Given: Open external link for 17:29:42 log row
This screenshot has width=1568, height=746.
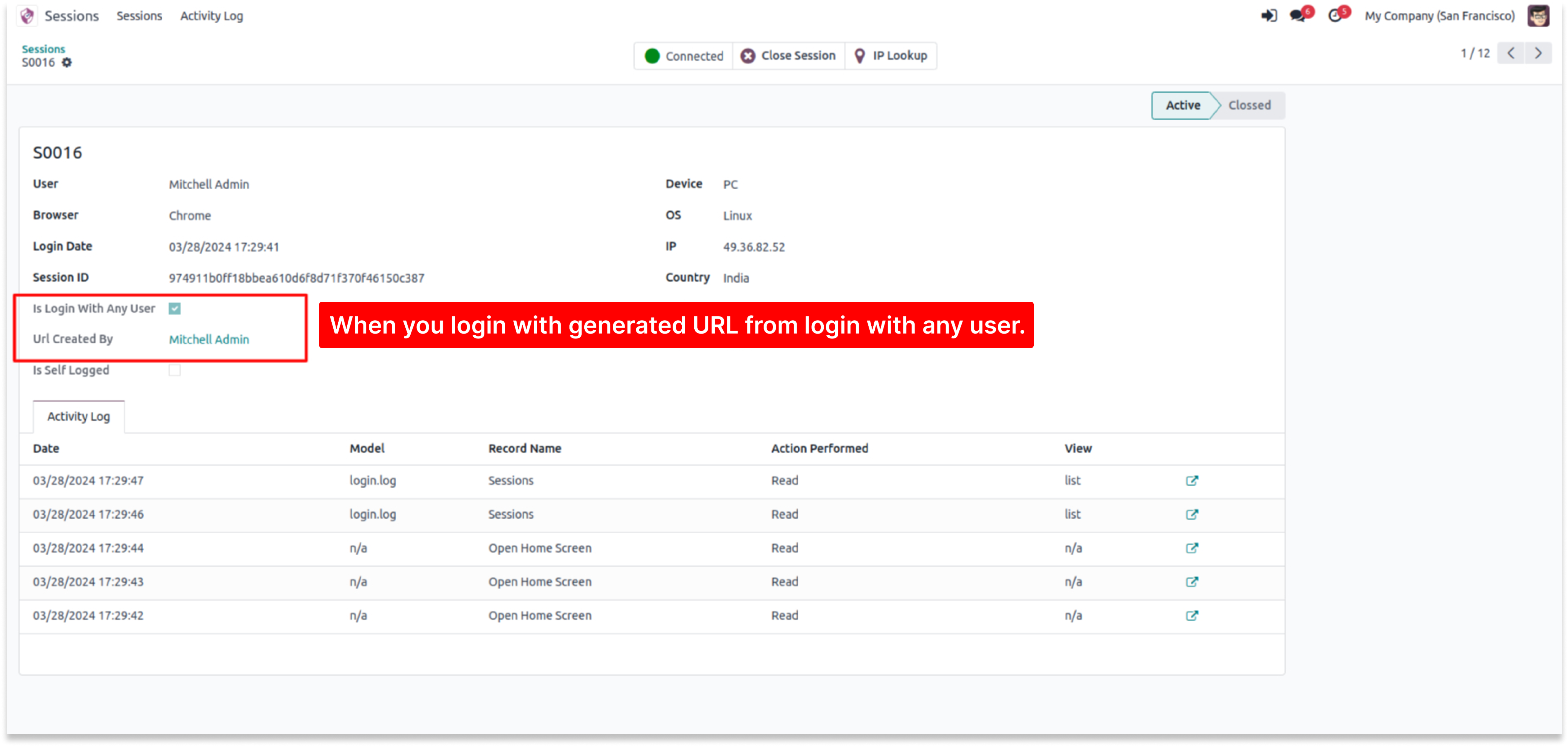Looking at the screenshot, I should point(1192,616).
